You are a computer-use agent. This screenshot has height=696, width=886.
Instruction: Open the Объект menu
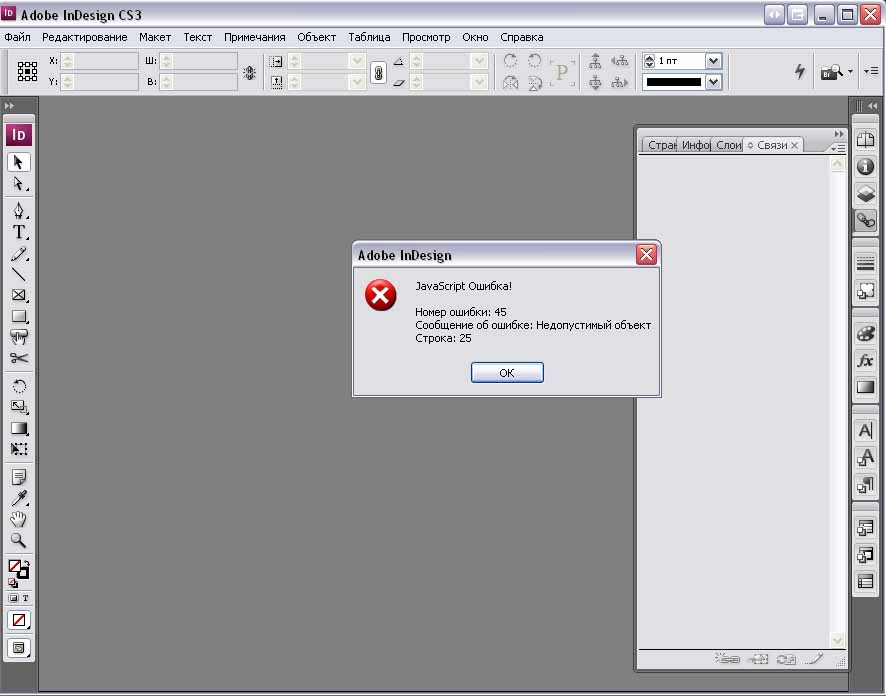[316, 37]
